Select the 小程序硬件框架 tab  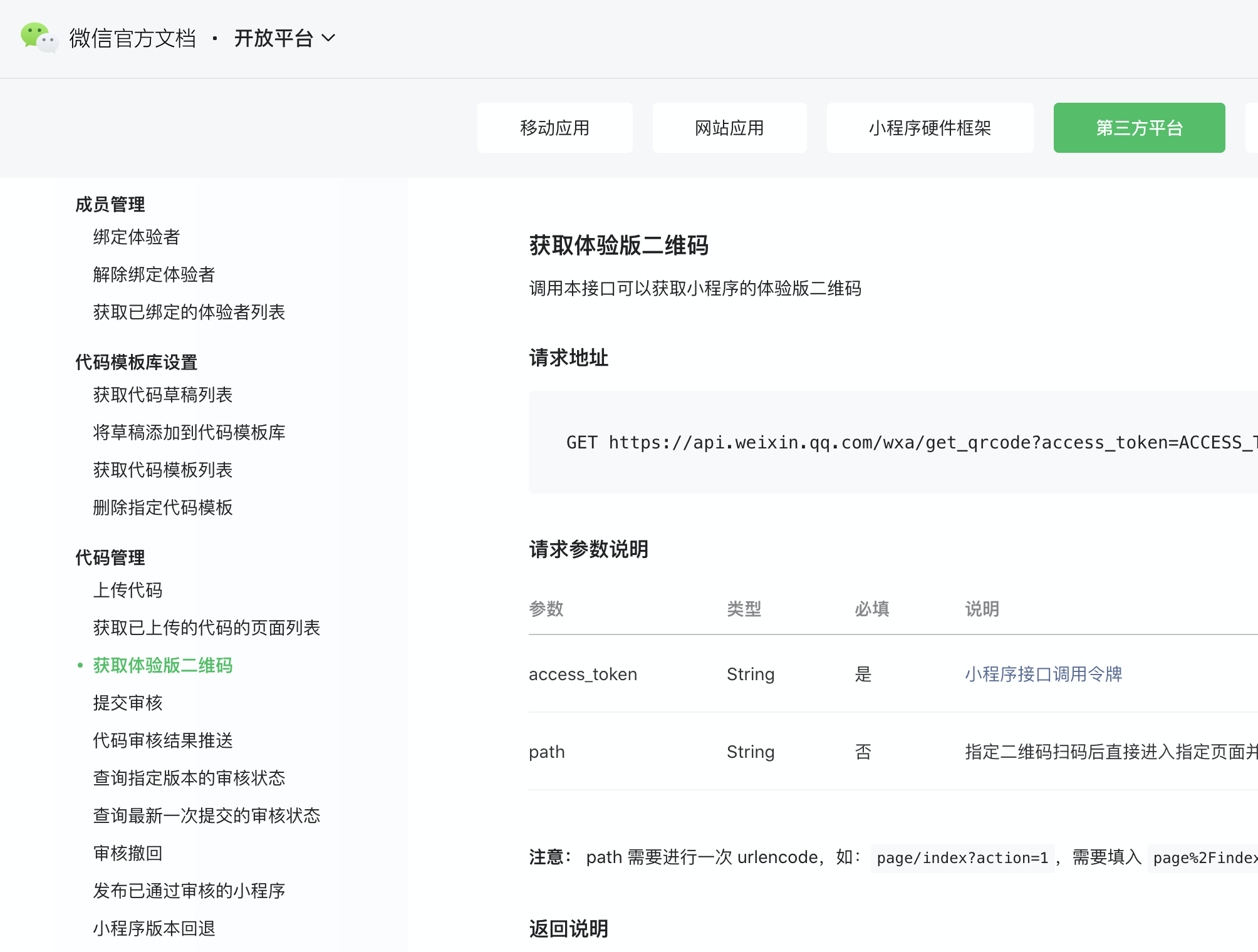point(930,128)
